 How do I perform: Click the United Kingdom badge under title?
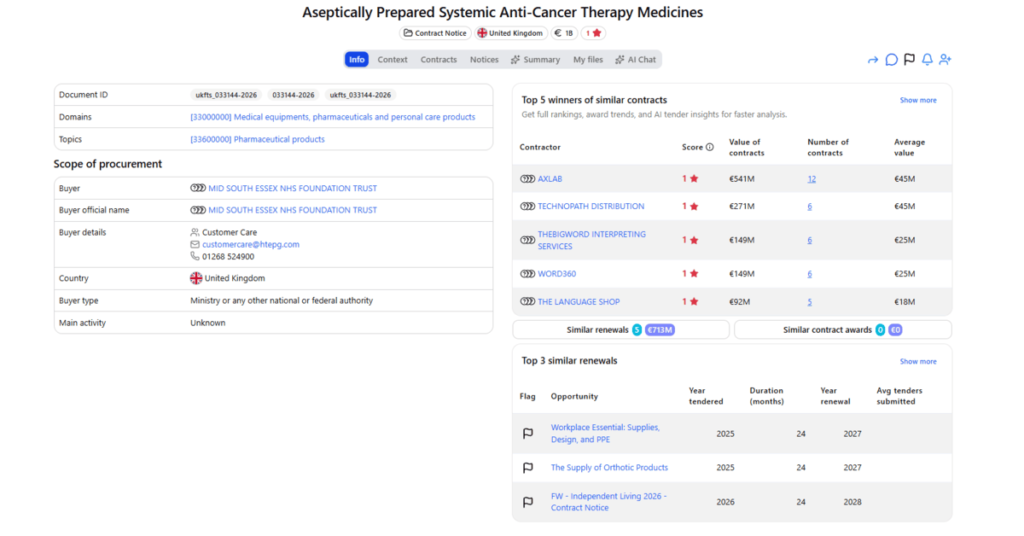(x=510, y=33)
